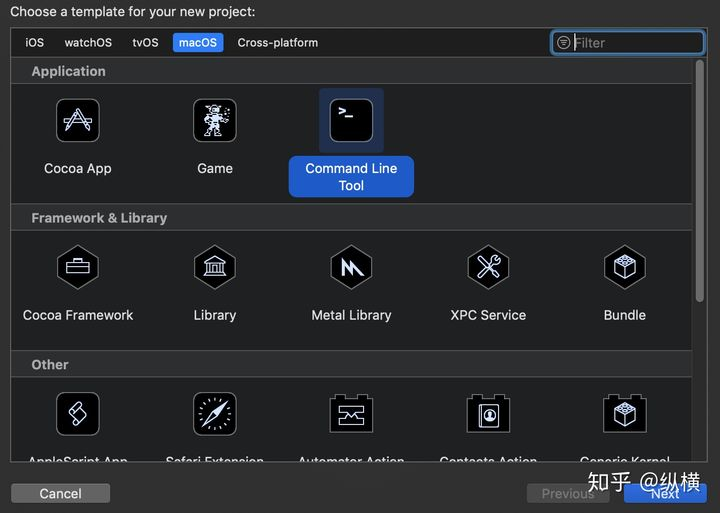Choose the Metal Library icon

[351, 267]
